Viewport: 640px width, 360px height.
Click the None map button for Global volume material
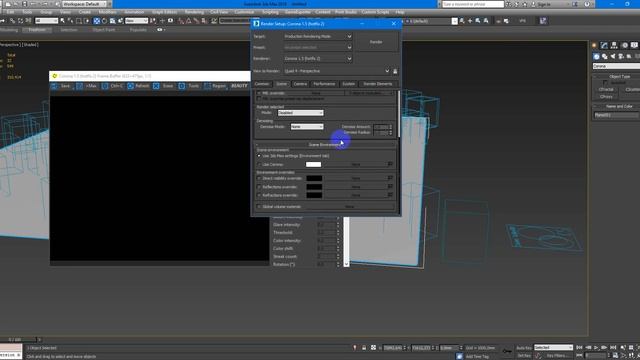pyautogui.click(x=349, y=207)
